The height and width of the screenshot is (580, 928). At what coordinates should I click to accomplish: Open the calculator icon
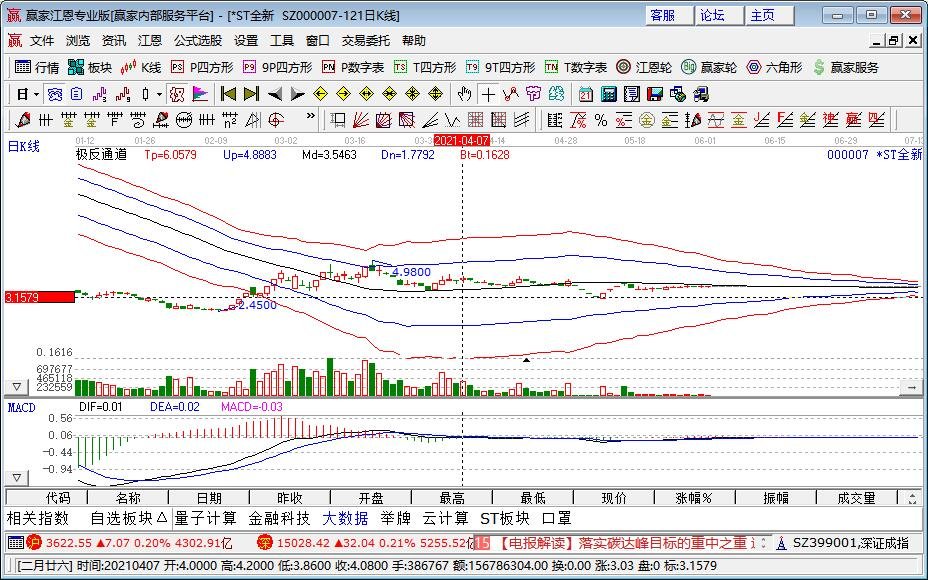click(x=608, y=94)
